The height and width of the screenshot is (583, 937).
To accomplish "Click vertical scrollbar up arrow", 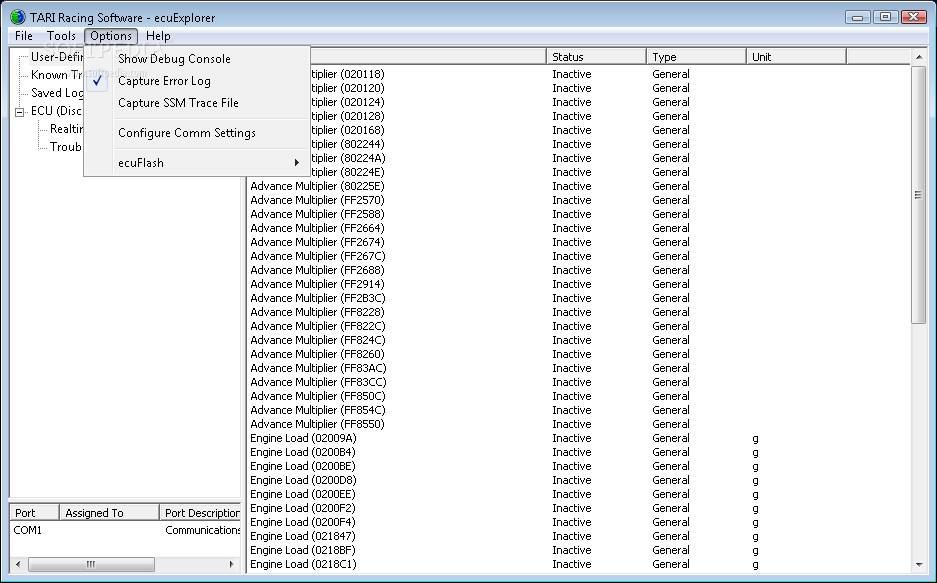I will pyautogui.click(x=918, y=57).
